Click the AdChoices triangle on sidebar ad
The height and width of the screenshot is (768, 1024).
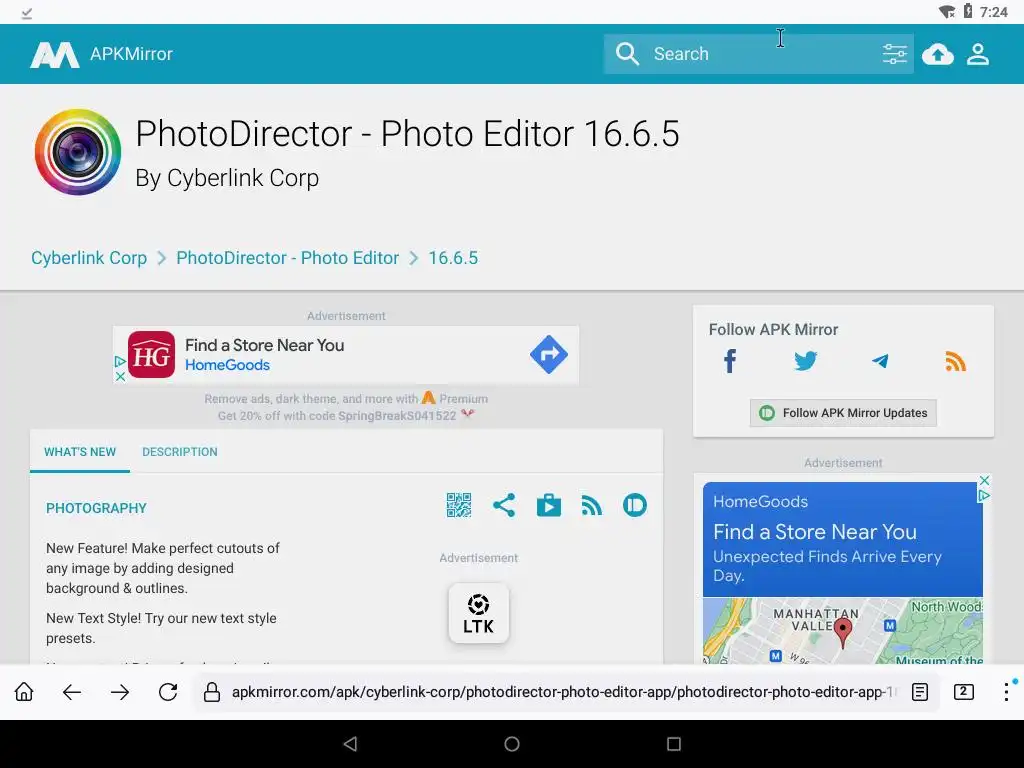coord(984,496)
